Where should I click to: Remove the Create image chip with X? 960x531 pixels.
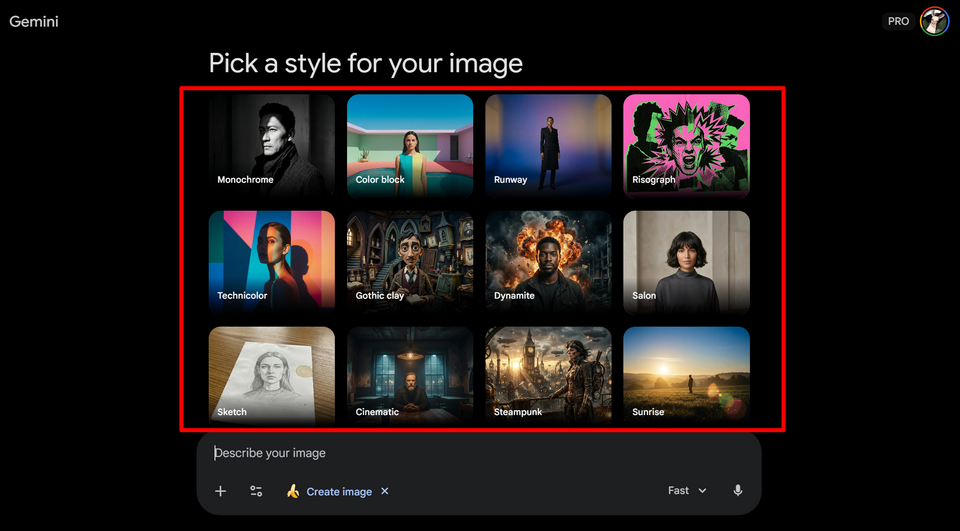pos(385,491)
